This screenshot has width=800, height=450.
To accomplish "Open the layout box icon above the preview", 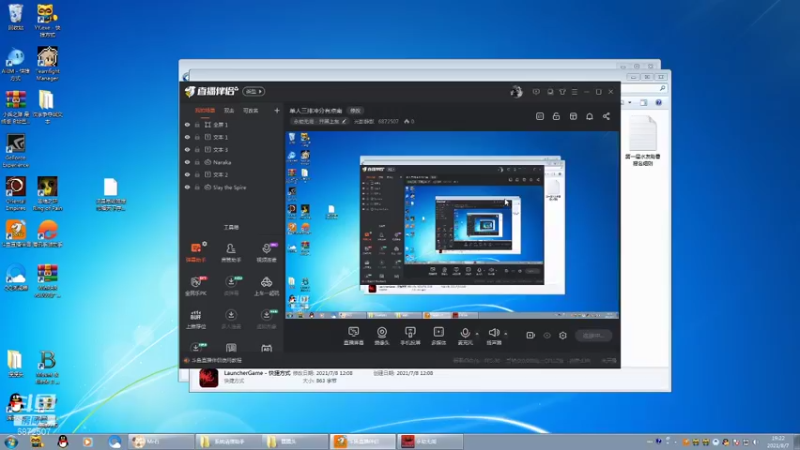I will point(573,116).
